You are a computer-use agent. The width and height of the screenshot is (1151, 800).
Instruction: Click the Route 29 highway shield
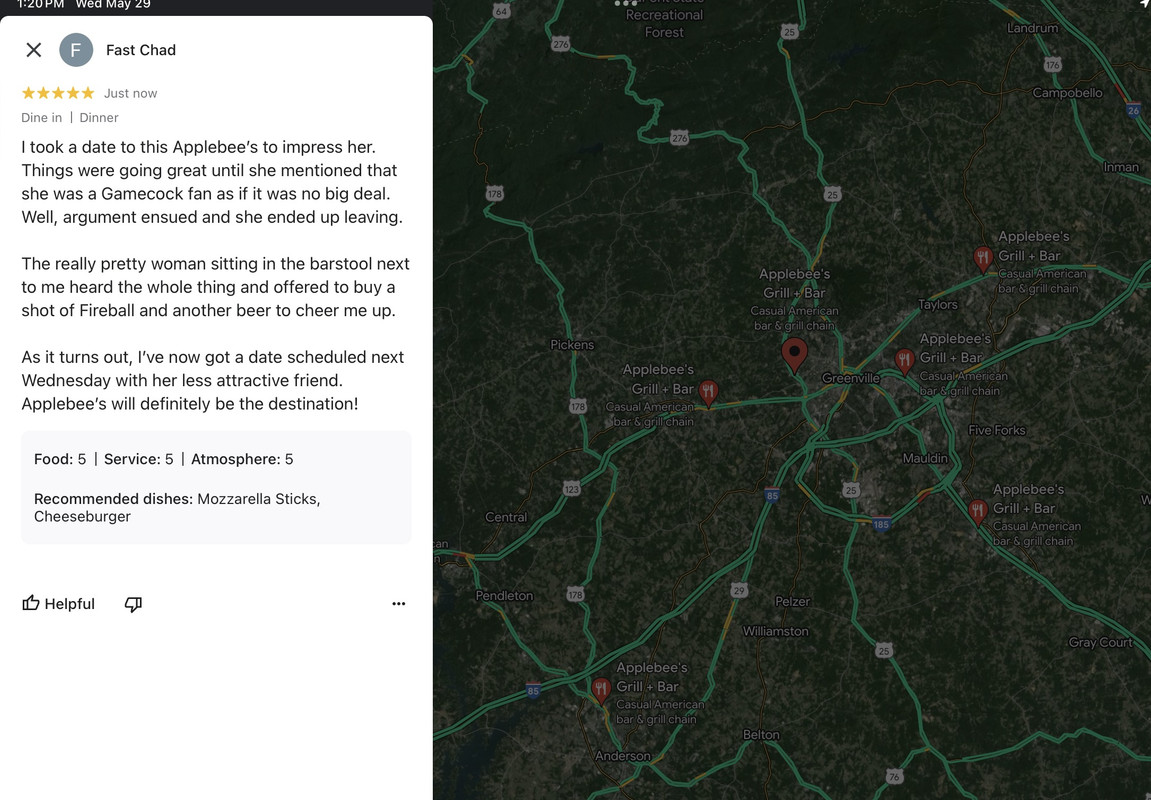[739, 590]
